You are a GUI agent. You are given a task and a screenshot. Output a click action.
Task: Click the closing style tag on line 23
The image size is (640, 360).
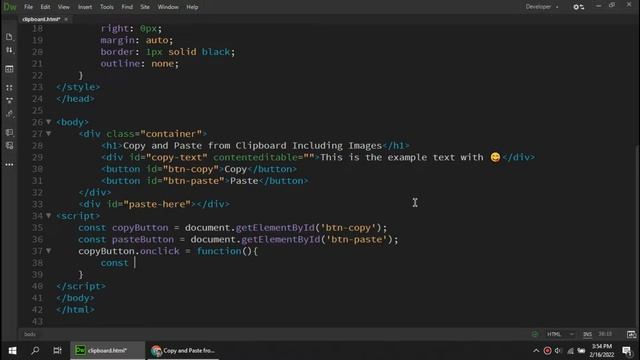coord(78,87)
